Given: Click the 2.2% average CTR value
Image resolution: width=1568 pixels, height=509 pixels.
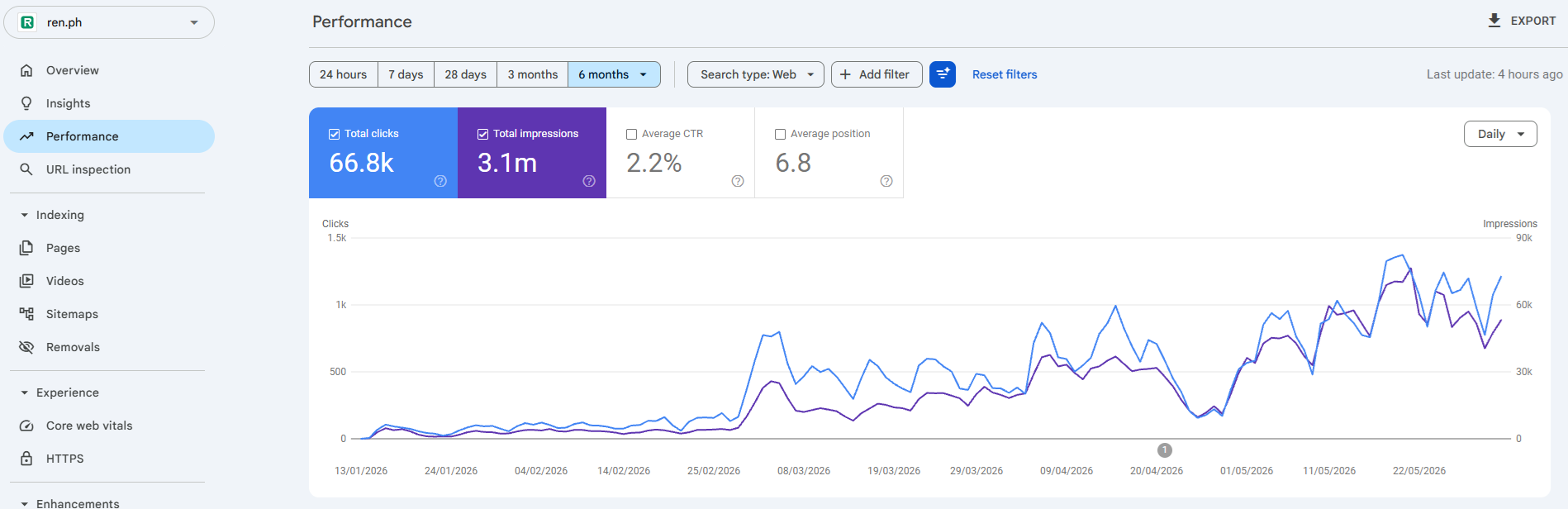Looking at the screenshot, I should point(654,163).
